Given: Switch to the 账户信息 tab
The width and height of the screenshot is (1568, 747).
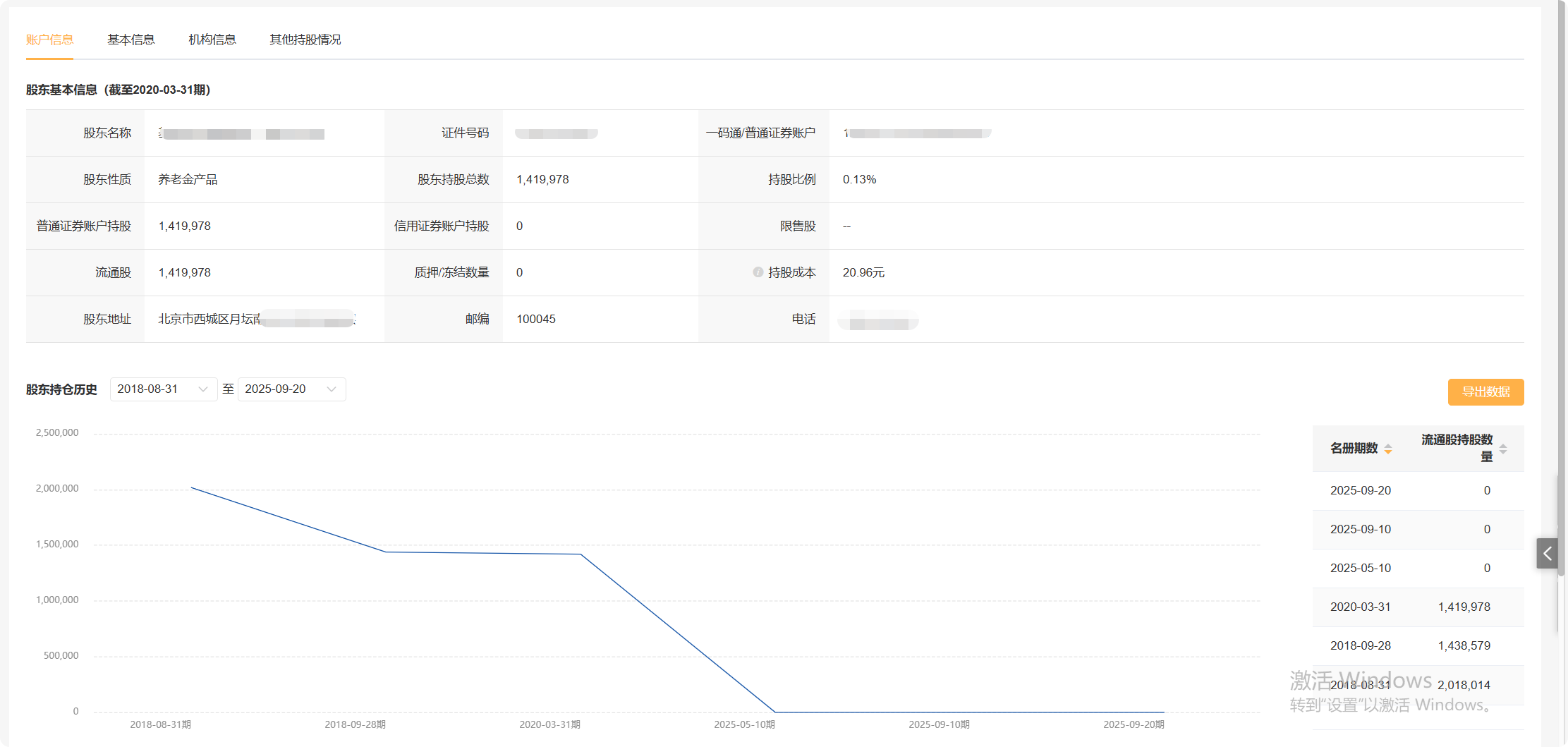Looking at the screenshot, I should pos(49,40).
